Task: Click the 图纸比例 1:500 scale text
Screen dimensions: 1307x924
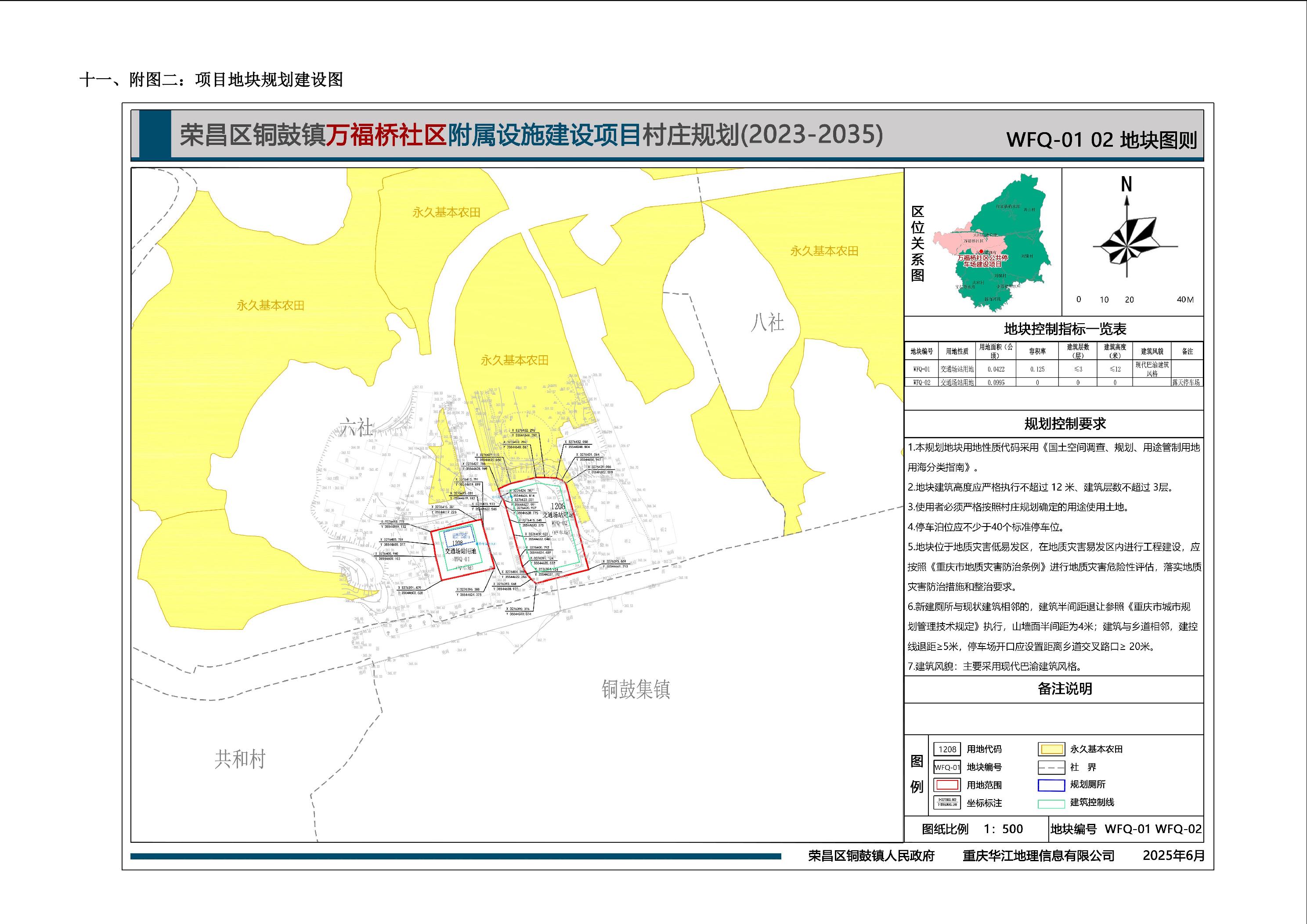Action: tap(972, 829)
